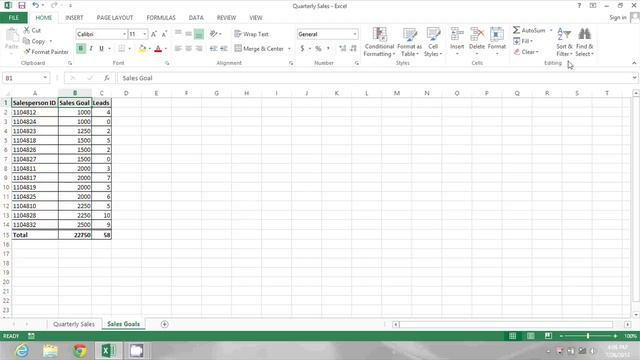Viewport: 640px width, 360px height.
Task: Switch to Page Layout view in status bar
Action: pos(530,336)
